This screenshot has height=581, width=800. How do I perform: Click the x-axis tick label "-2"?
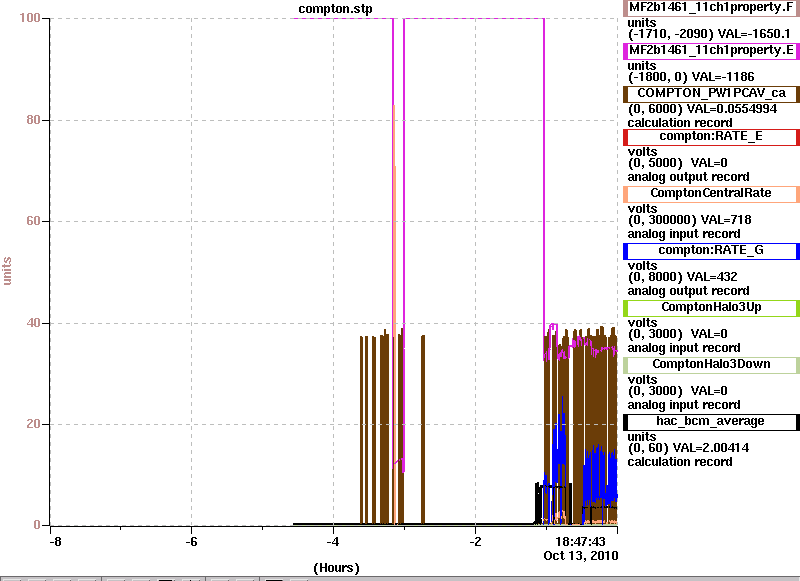coord(475,542)
